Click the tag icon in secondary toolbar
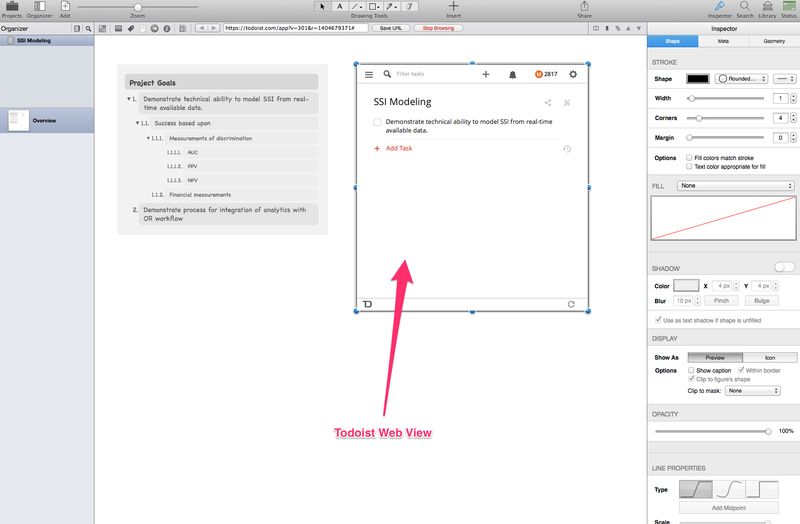The height and width of the screenshot is (524, 800). [x=131, y=29]
